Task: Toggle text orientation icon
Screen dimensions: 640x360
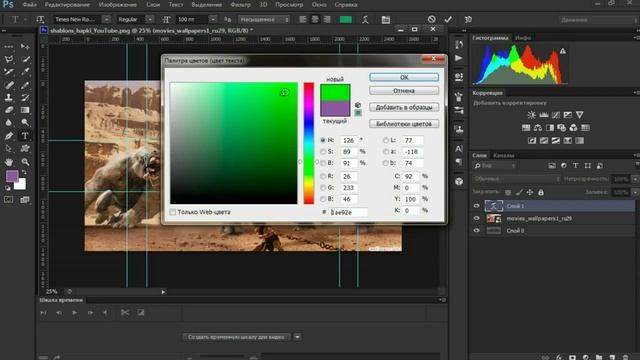Action: tap(40, 19)
